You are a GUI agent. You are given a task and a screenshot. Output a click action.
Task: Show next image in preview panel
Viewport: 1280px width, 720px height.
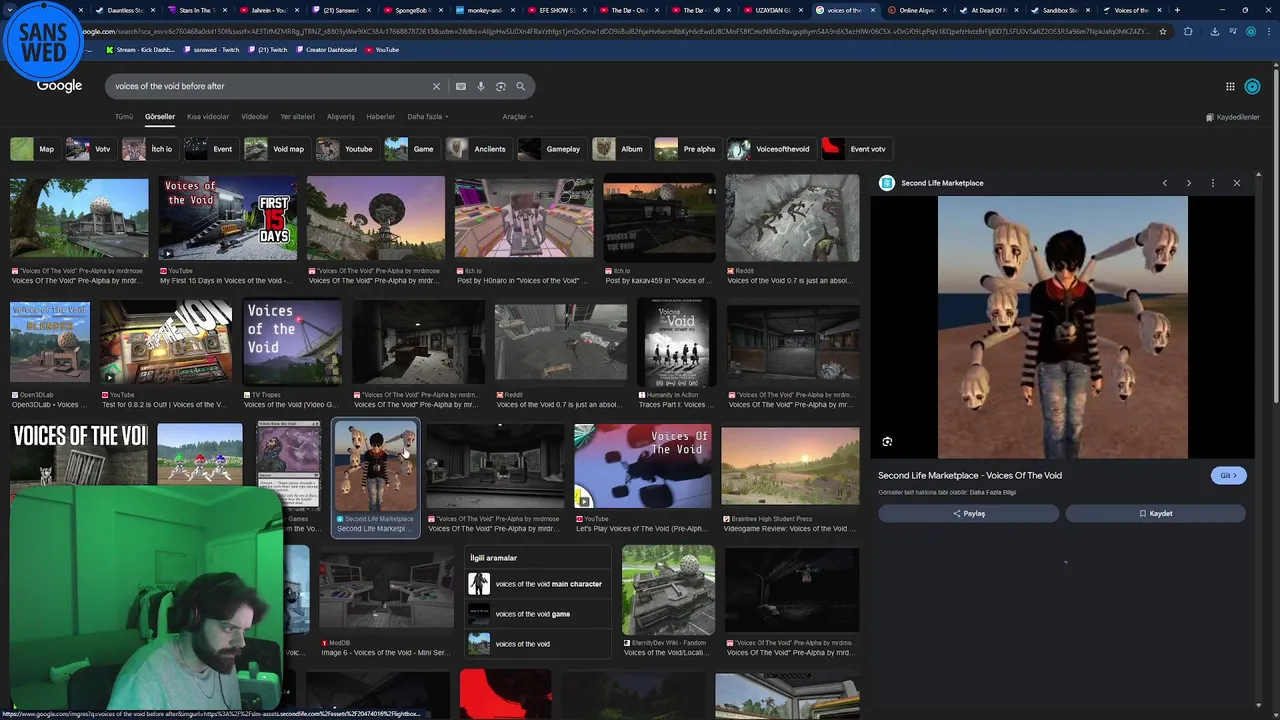pos(1189,183)
